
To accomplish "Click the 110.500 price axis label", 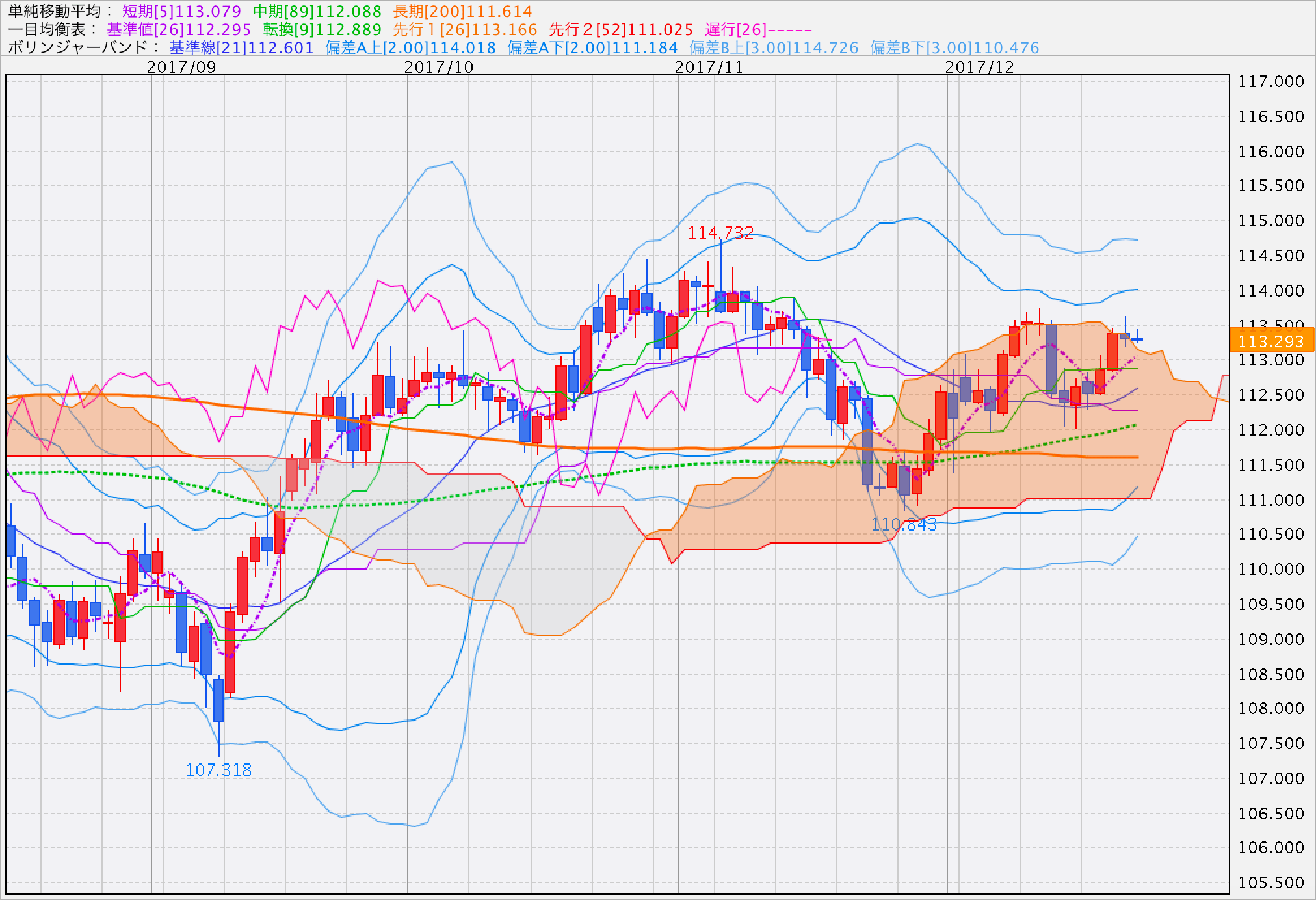I will tap(1271, 534).
